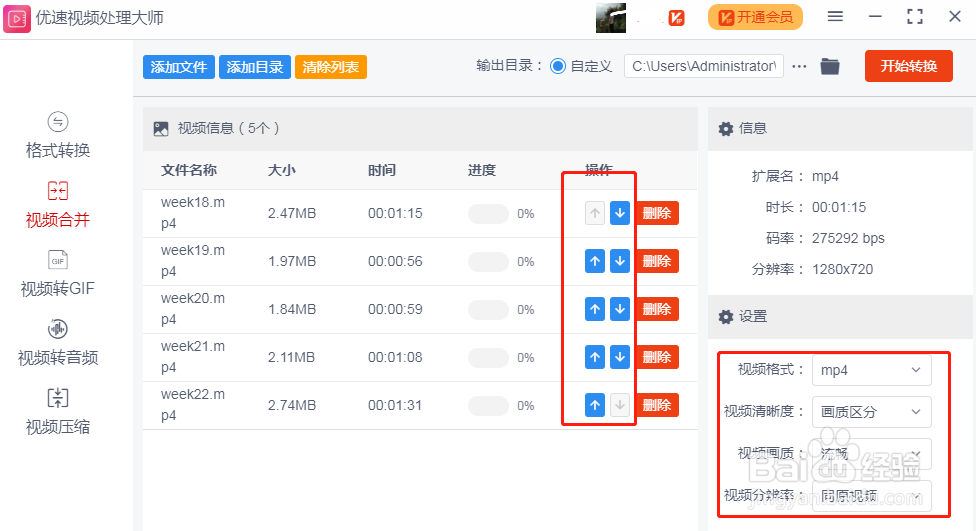Open the video resolution (视频分辨率) dropdown
The width and height of the screenshot is (976, 531).
pos(871,496)
